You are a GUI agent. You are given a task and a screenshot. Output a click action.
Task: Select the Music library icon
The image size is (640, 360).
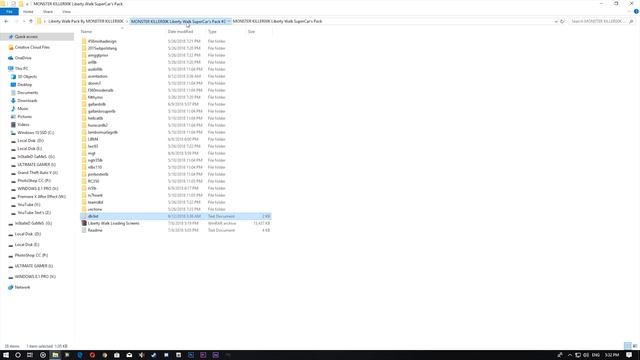point(13,109)
